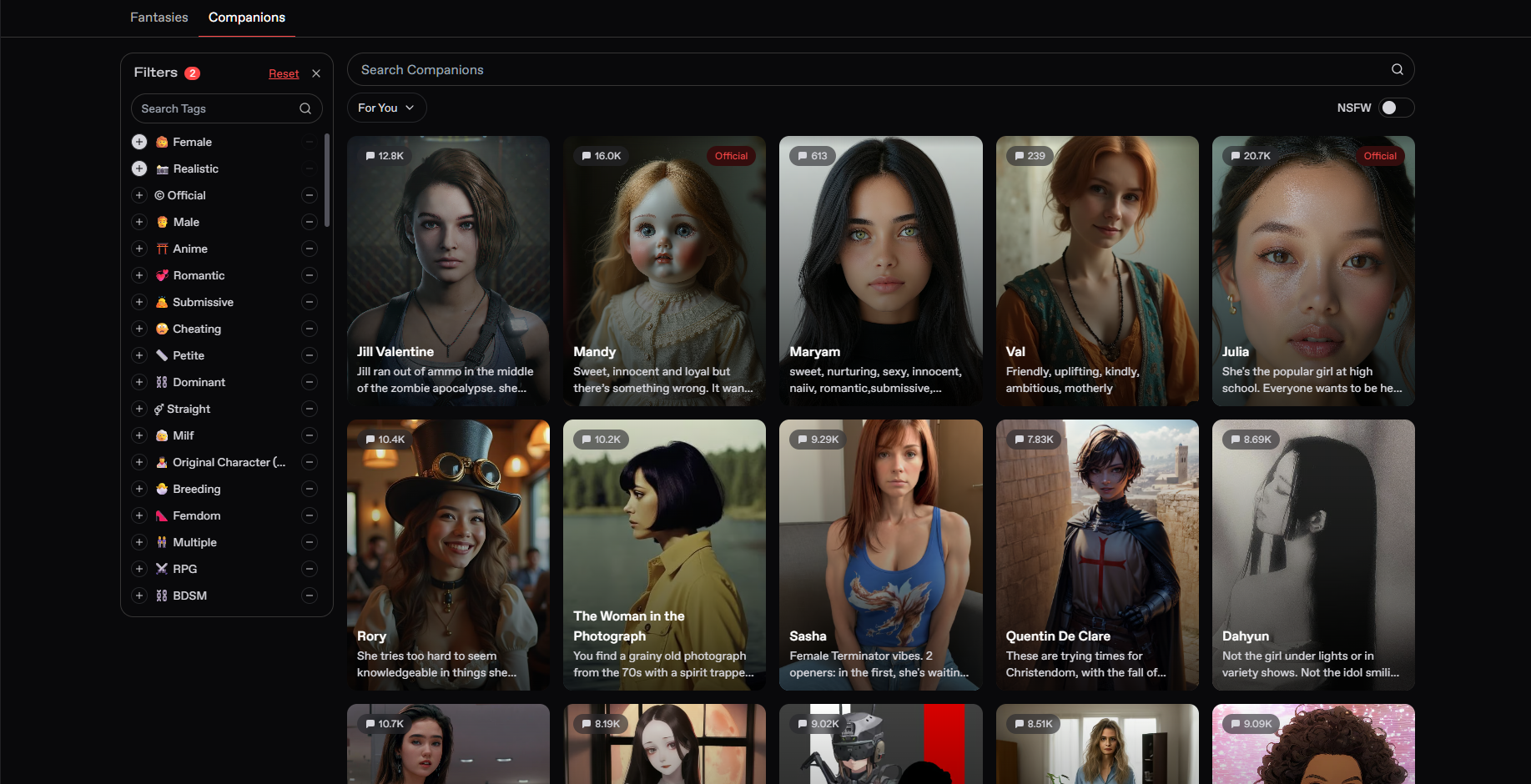This screenshot has width=1531, height=784.
Task: Click the minus icon beside Femdom
Action: click(310, 515)
